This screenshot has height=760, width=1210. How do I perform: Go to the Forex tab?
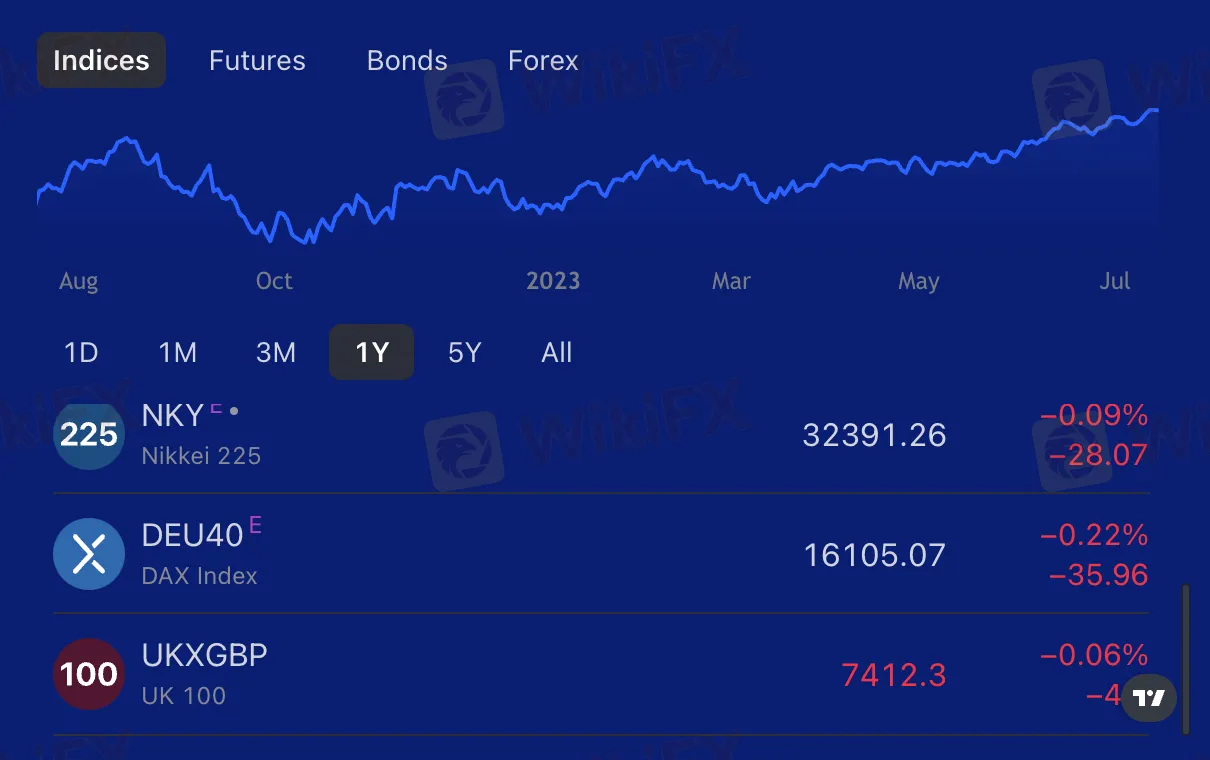(x=543, y=60)
